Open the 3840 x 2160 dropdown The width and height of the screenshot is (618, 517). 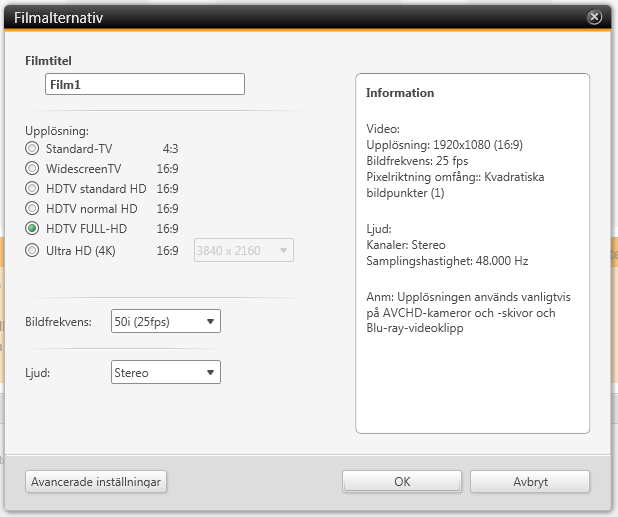(244, 250)
